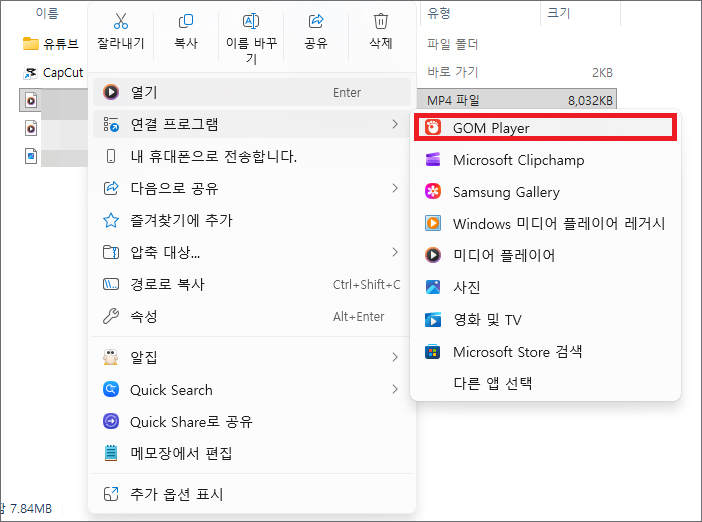
Task: Click 다른 앱 선택 to choose another app
Action: [492, 383]
